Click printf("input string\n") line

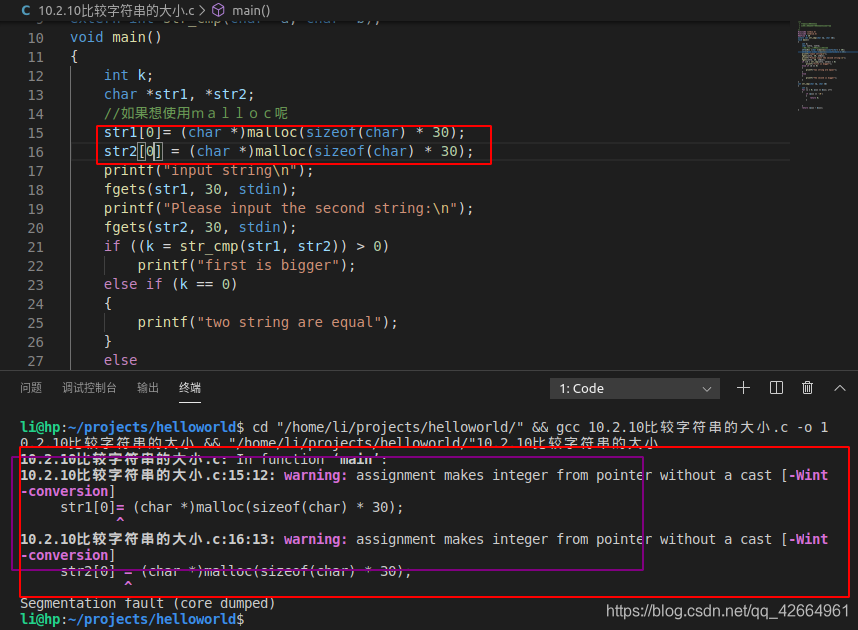click(208, 170)
